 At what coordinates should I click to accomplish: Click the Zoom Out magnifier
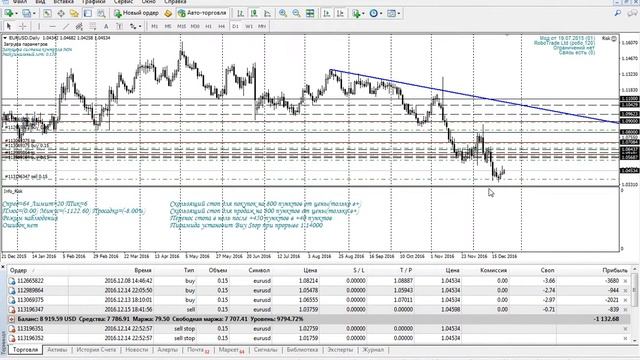point(296,13)
